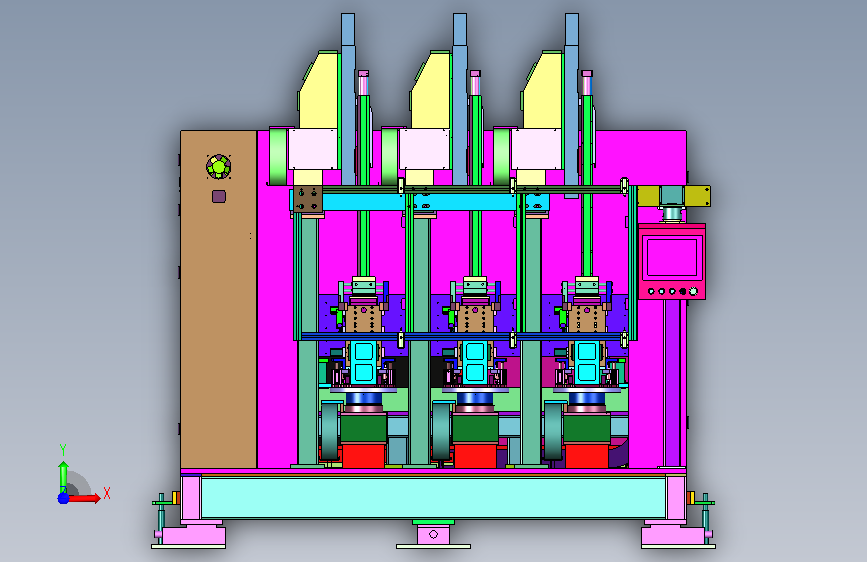The width and height of the screenshot is (867, 562).
Task: Select the small purple square on the brown cabinet
Action: 219,196
